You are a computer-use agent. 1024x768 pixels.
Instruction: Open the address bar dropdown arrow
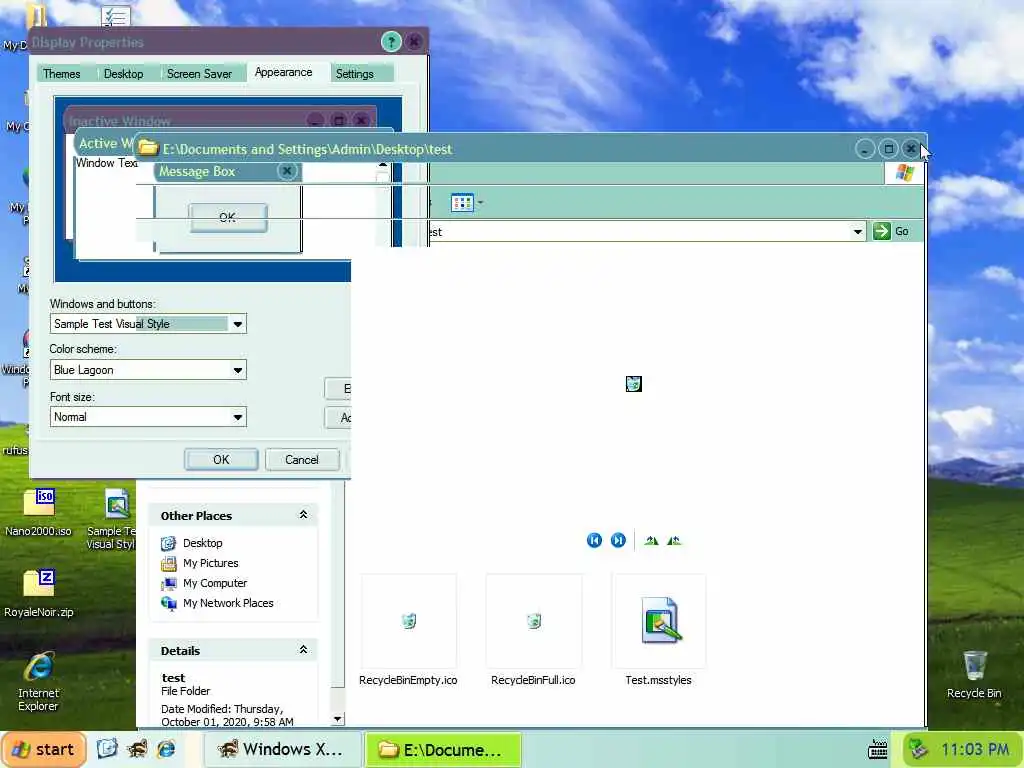click(x=857, y=231)
